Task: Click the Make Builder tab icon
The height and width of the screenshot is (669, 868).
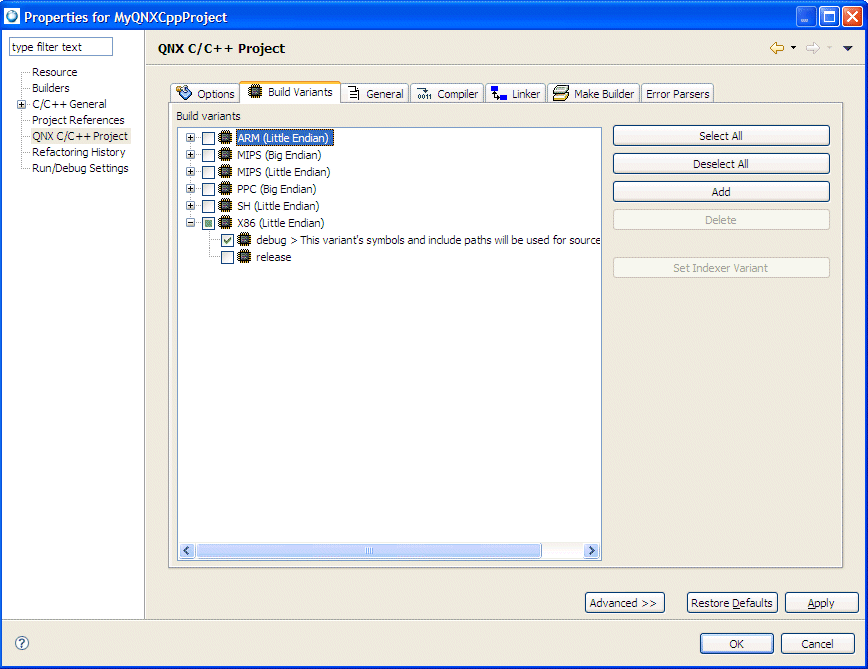Action: pos(561,93)
